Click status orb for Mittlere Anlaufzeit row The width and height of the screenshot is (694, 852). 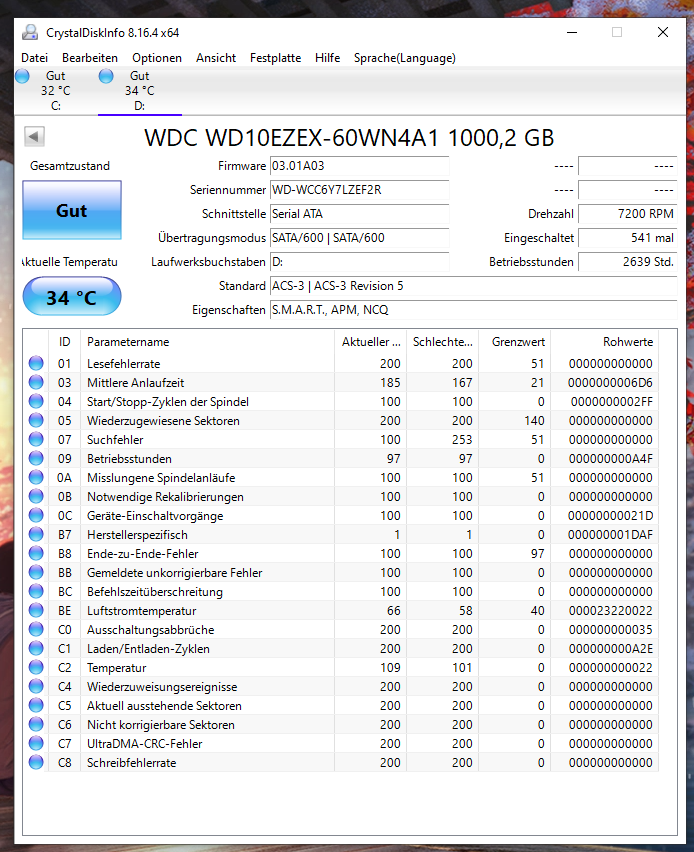pos(36,382)
